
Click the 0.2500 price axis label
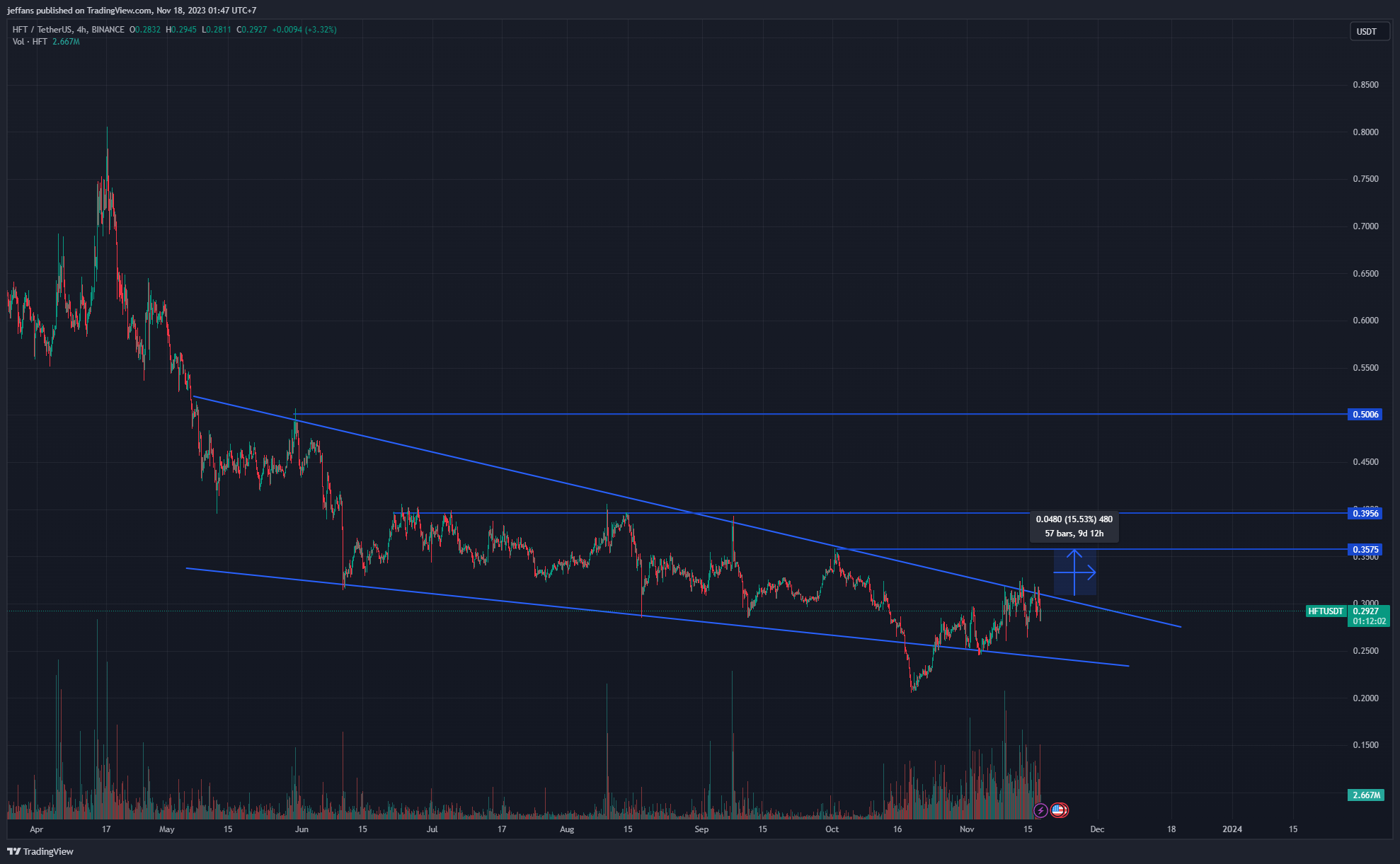pos(1365,651)
